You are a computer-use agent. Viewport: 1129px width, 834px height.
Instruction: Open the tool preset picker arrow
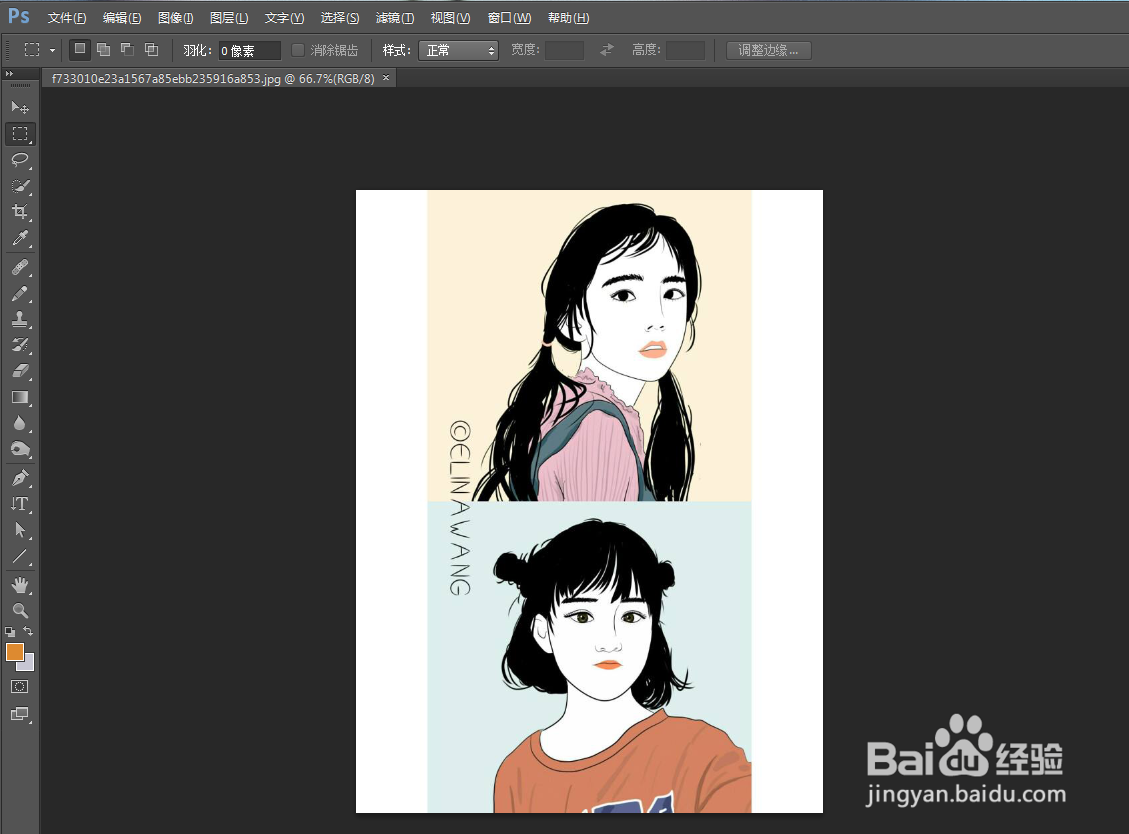[x=52, y=50]
